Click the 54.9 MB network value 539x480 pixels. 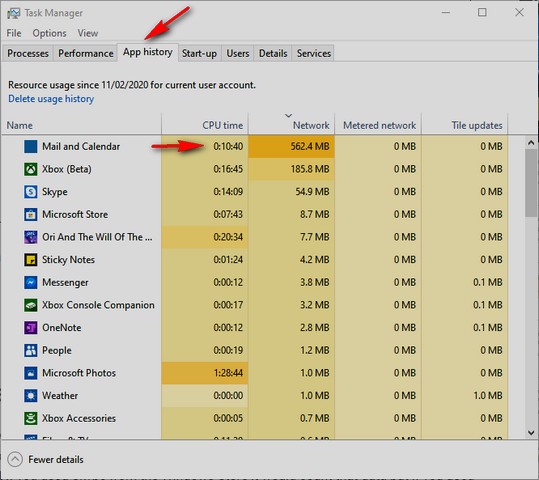click(312, 192)
